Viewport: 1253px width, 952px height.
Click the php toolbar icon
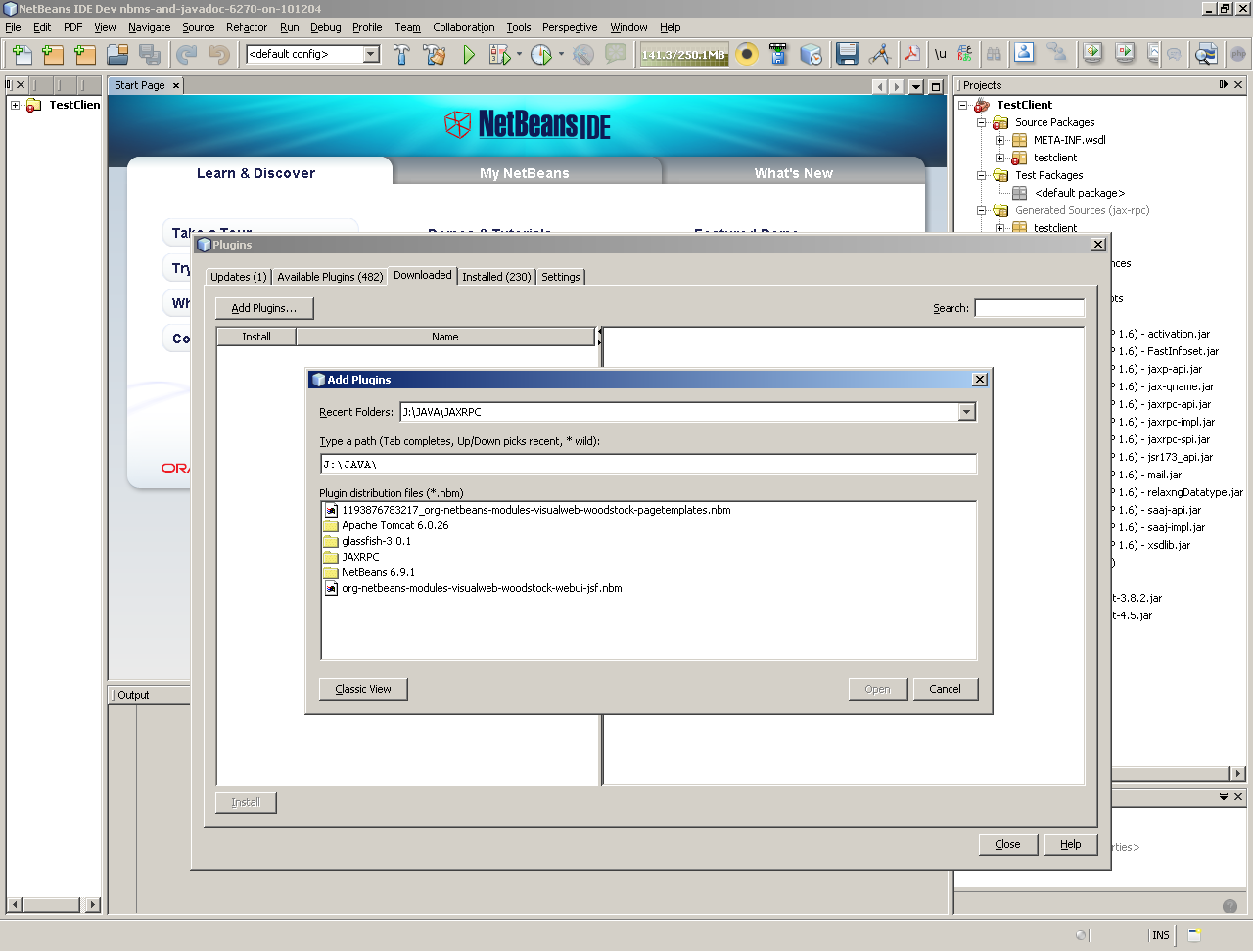(1238, 54)
